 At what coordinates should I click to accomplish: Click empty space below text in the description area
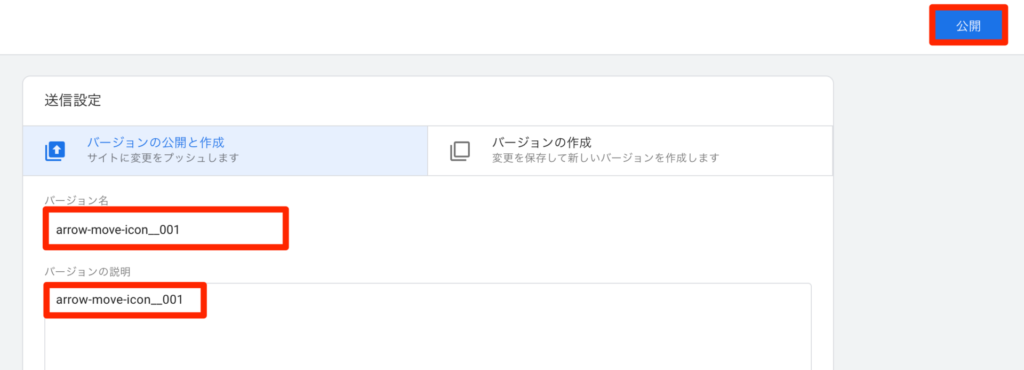(x=428, y=343)
